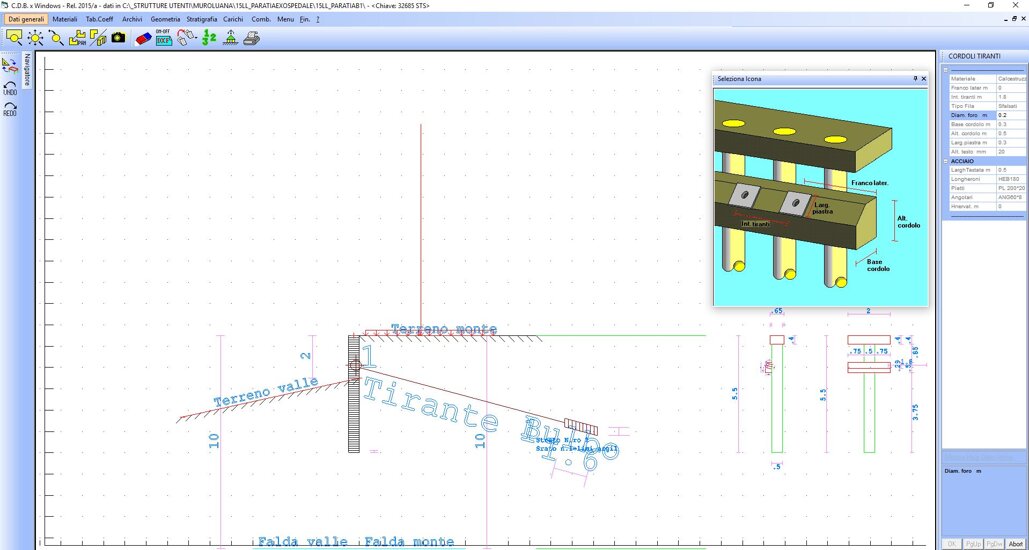Collapse the ACCIAIO property group
The image size is (1029, 550).
click(x=946, y=161)
